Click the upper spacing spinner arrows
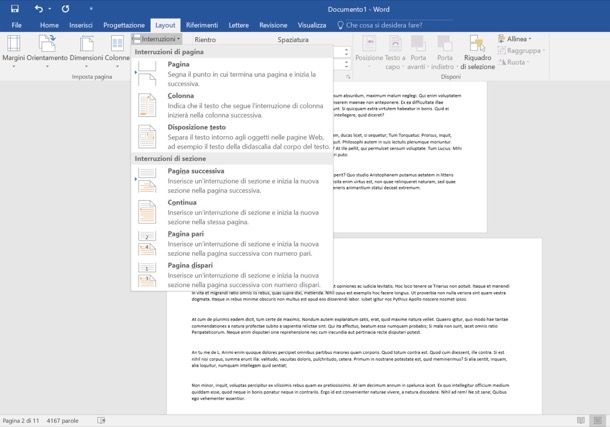The width and height of the screenshot is (610, 427). point(346,52)
